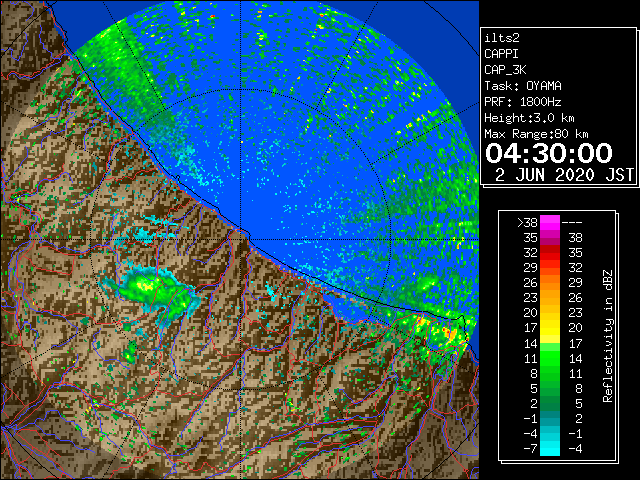Pick the orange 26–29 dBZ color band
This screenshot has height=480, width=640.
point(550,283)
